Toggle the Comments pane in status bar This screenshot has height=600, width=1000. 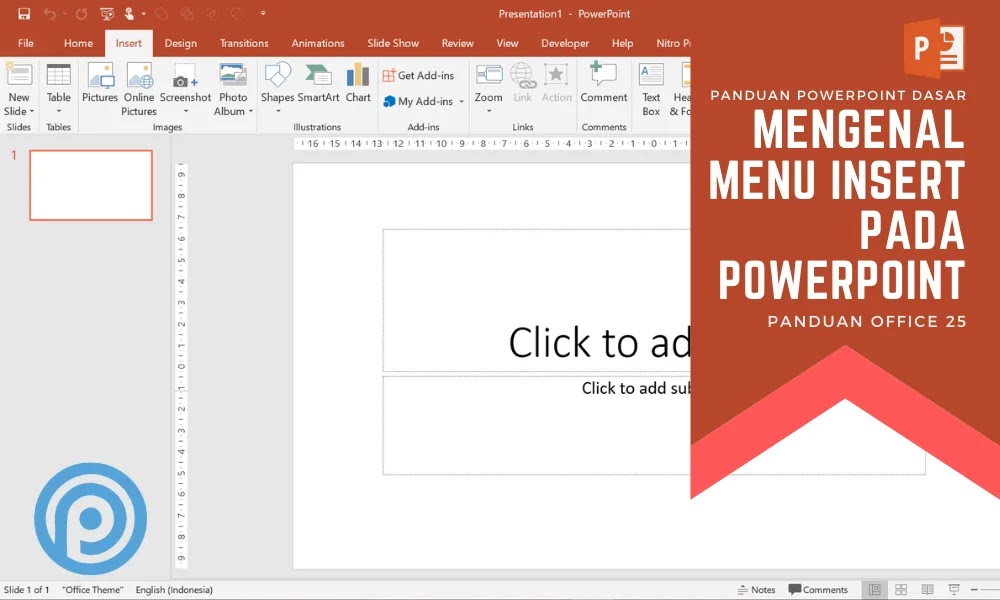coord(818,590)
